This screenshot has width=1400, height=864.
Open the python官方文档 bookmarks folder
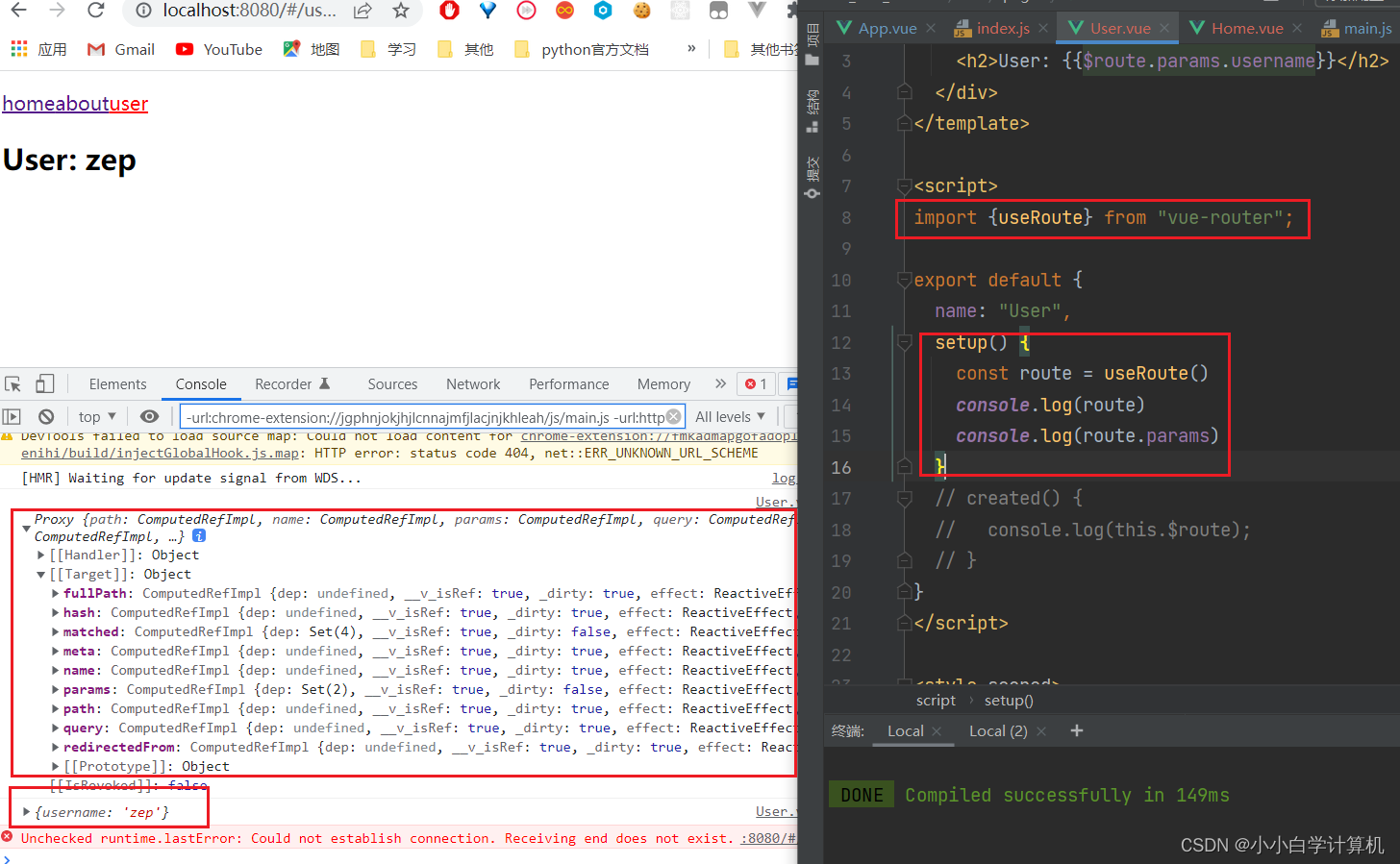pos(582,49)
